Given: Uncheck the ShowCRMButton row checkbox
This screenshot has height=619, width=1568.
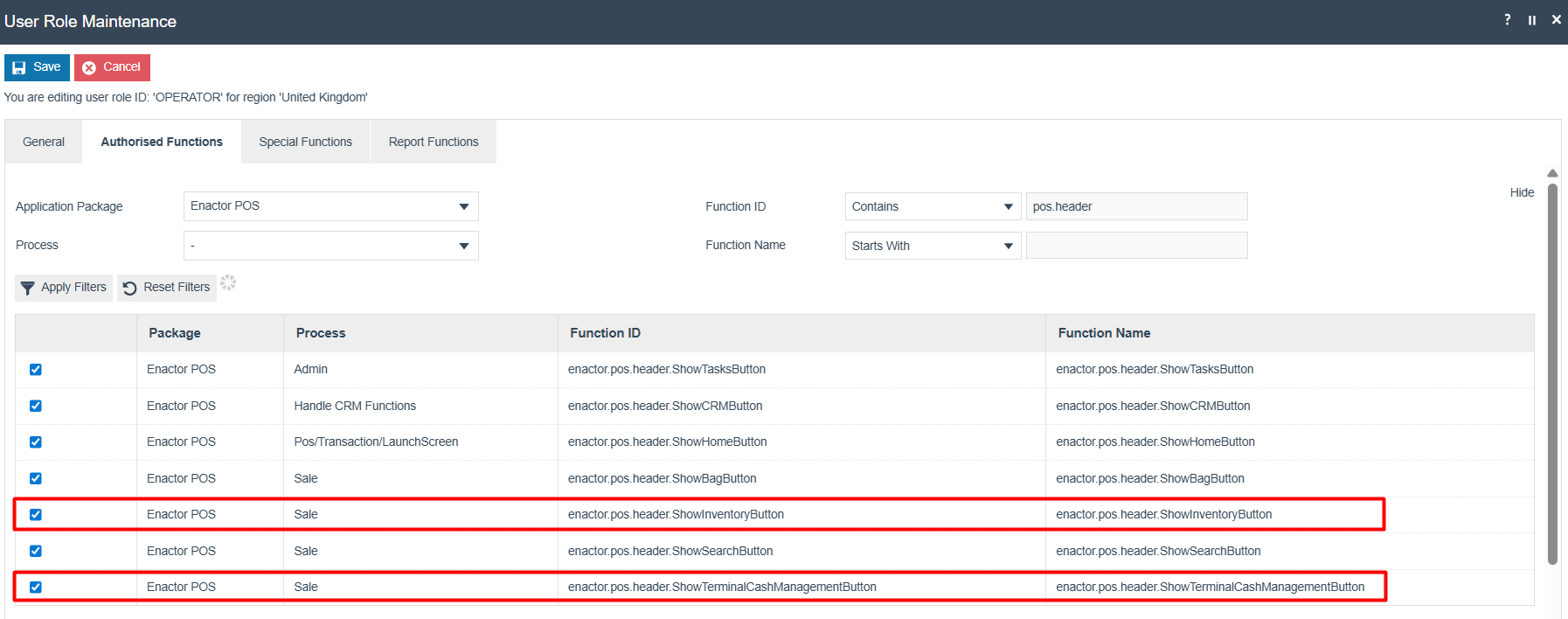Looking at the screenshot, I should click(36, 406).
